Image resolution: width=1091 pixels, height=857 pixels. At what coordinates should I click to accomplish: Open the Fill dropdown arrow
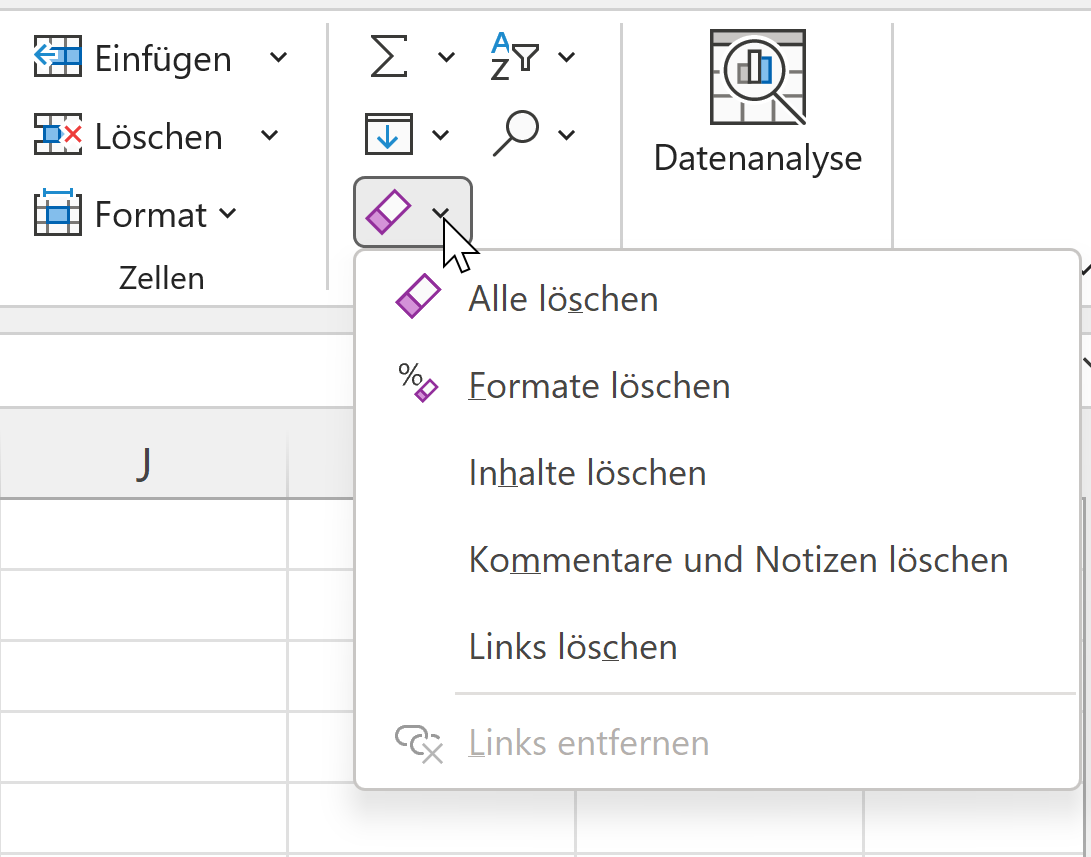pyautogui.click(x=440, y=135)
